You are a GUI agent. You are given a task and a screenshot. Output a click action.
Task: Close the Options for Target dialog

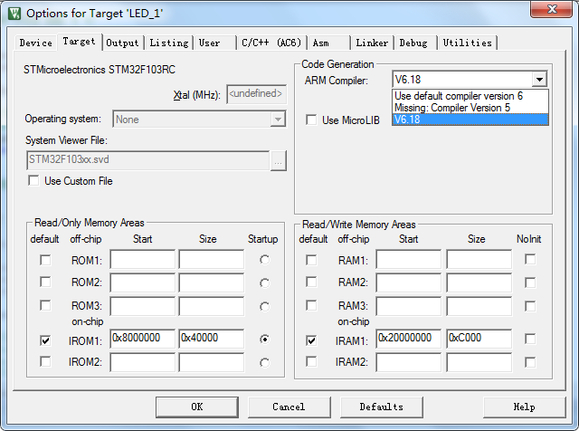pos(552,9)
